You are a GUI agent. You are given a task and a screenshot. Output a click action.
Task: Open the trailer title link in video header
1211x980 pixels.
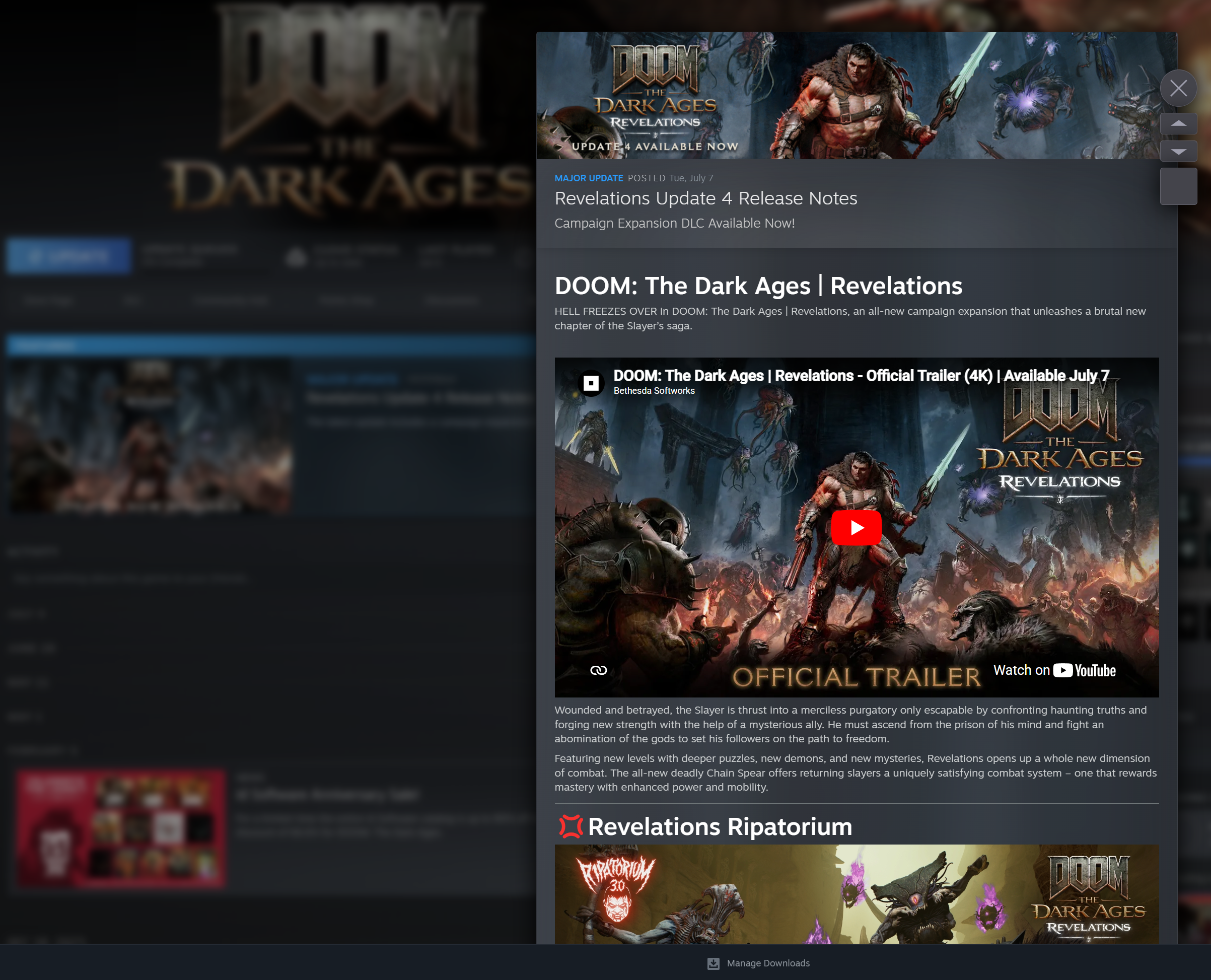tap(861, 375)
